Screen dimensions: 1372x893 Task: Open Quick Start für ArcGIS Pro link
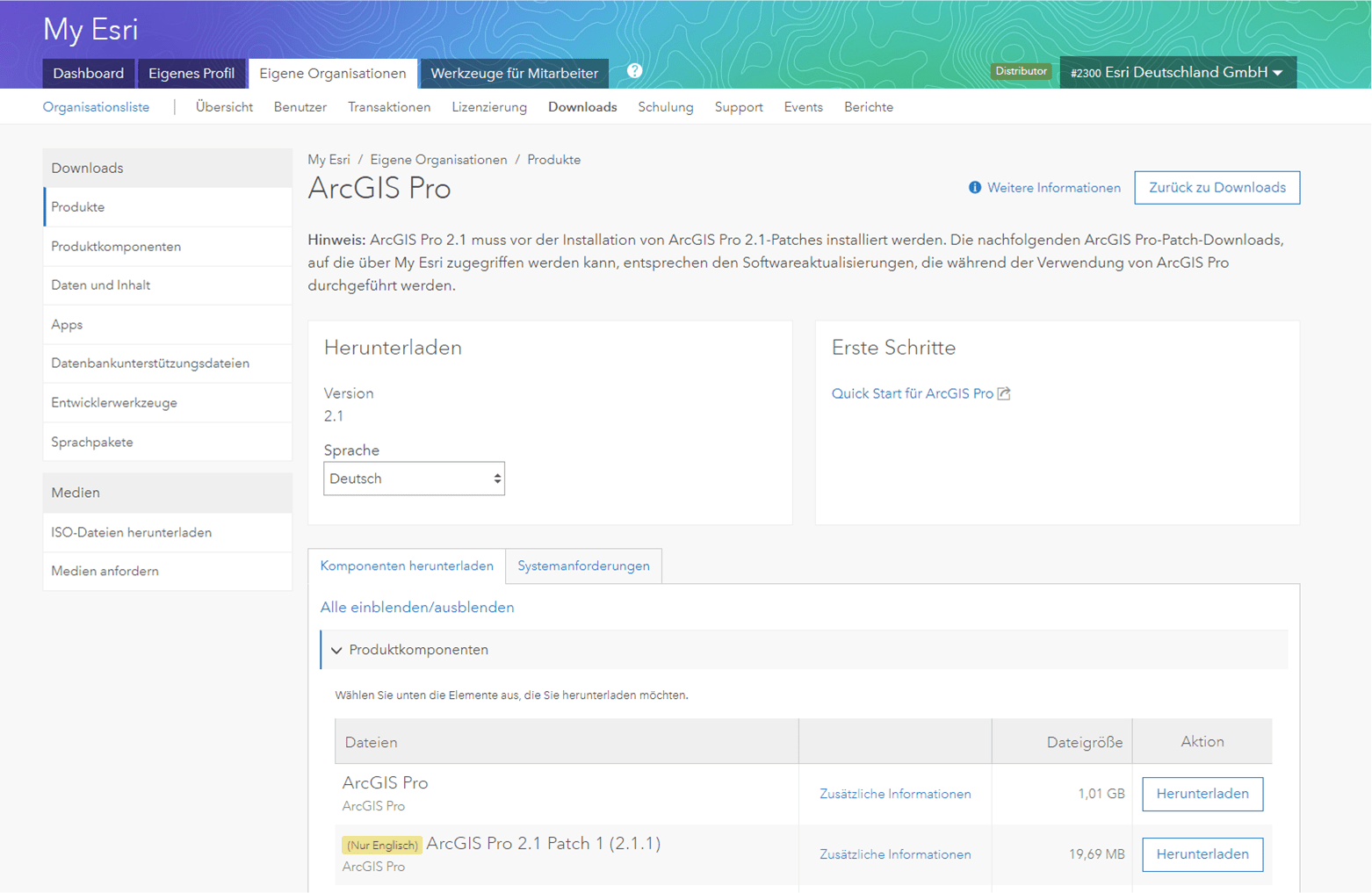coord(912,393)
